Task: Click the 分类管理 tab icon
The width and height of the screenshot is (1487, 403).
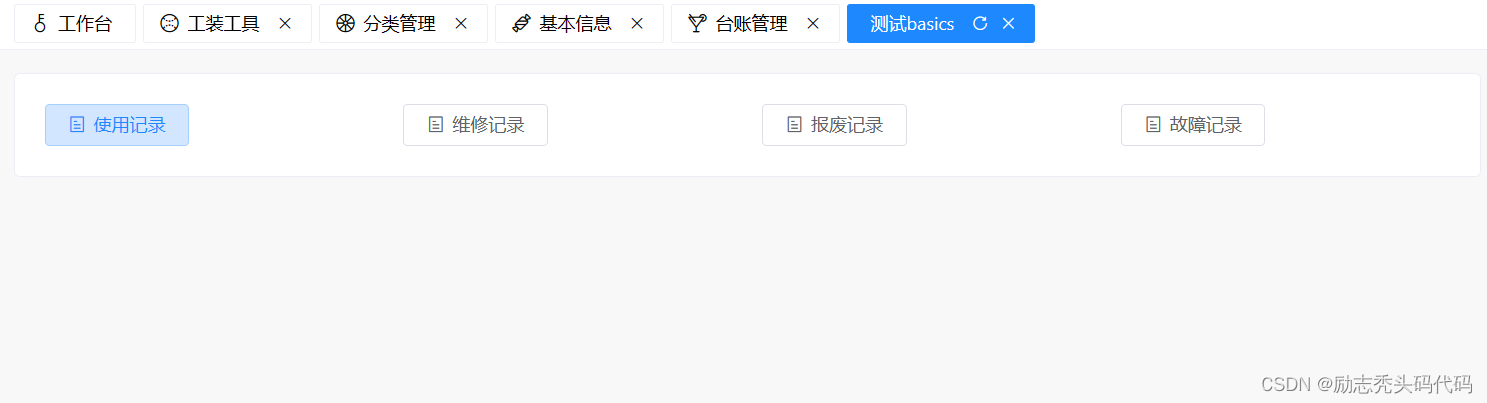Action: [345, 24]
